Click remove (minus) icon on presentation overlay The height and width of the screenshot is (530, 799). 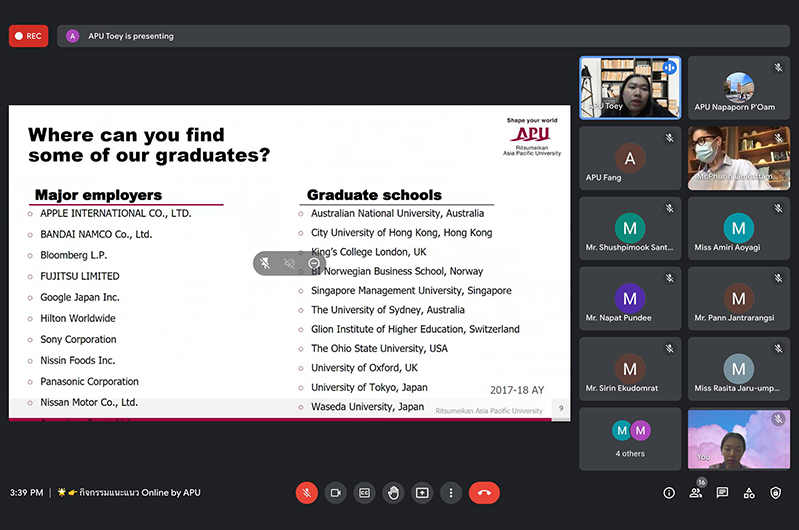tap(314, 263)
